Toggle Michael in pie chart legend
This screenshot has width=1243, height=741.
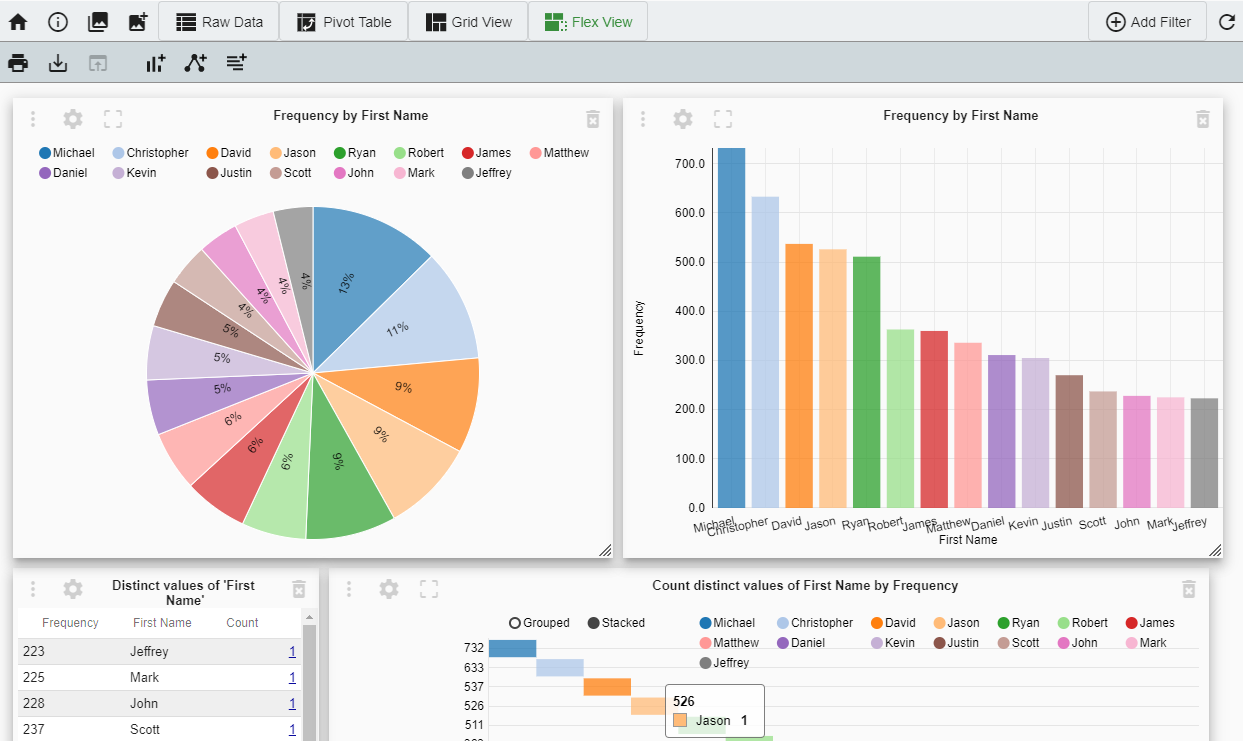(67, 153)
